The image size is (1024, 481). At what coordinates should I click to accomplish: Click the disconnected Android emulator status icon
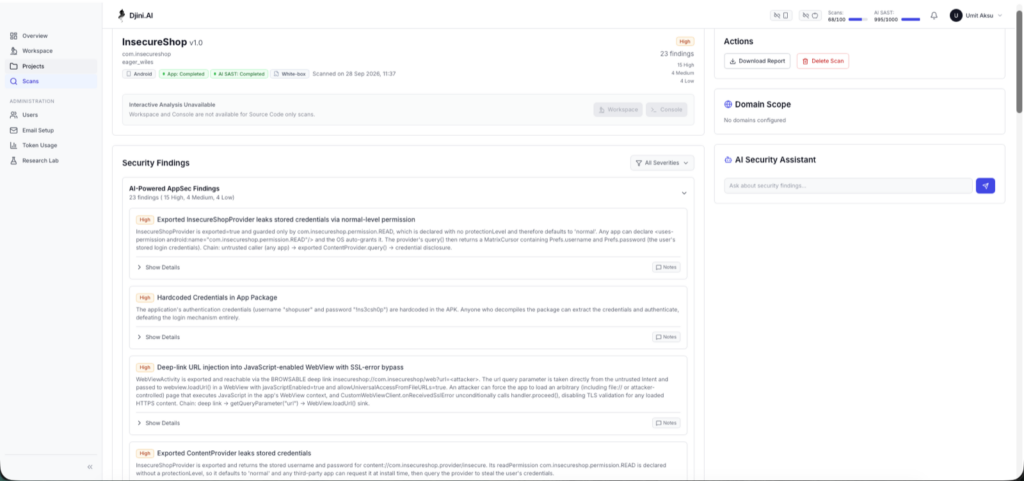point(810,15)
